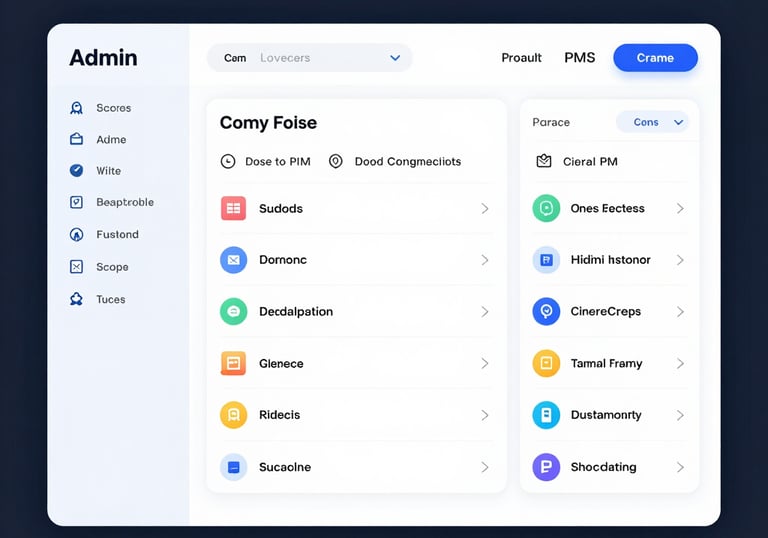Click the cyan Dustamonrty icon
Image resolution: width=768 pixels, height=538 pixels.
(546, 415)
